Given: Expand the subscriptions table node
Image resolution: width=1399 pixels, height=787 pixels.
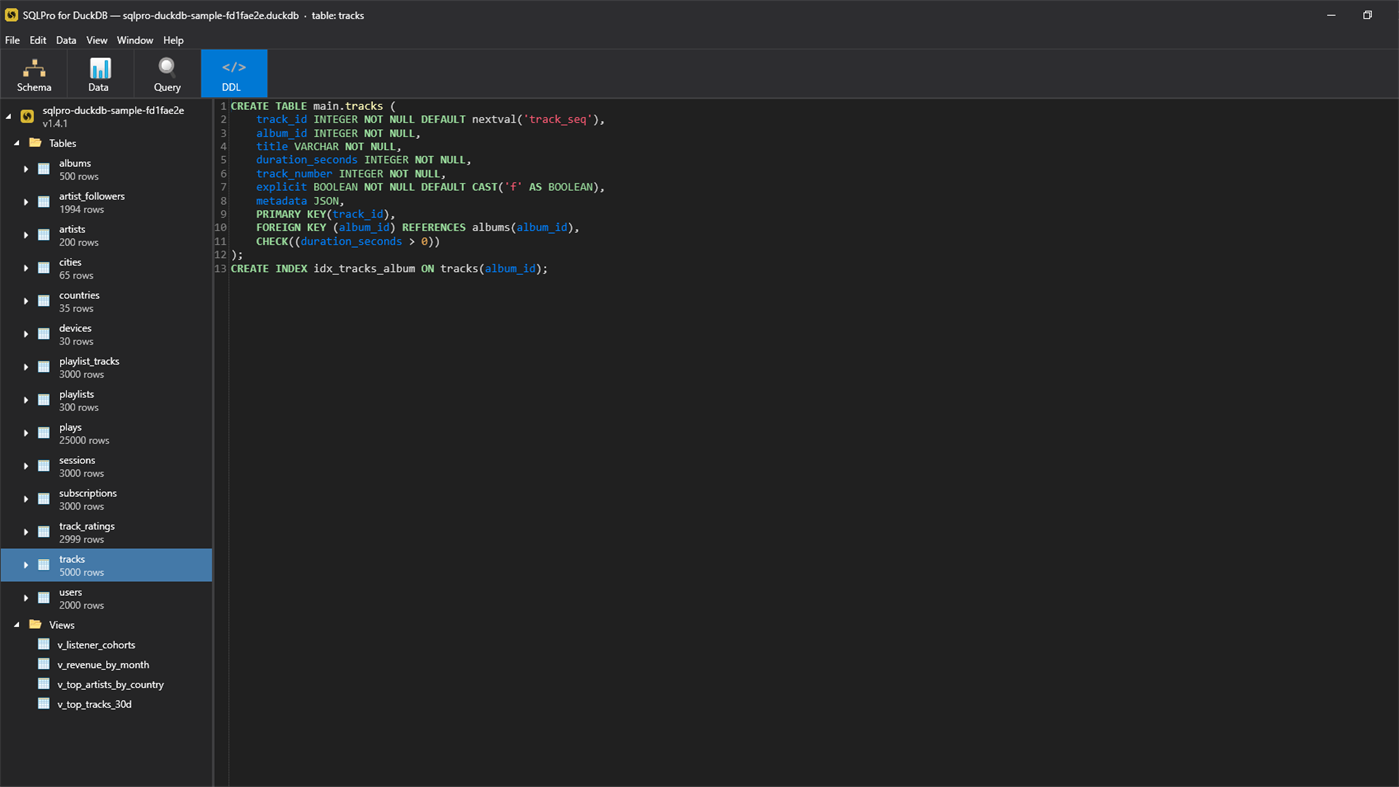Looking at the screenshot, I should pyautogui.click(x=26, y=499).
